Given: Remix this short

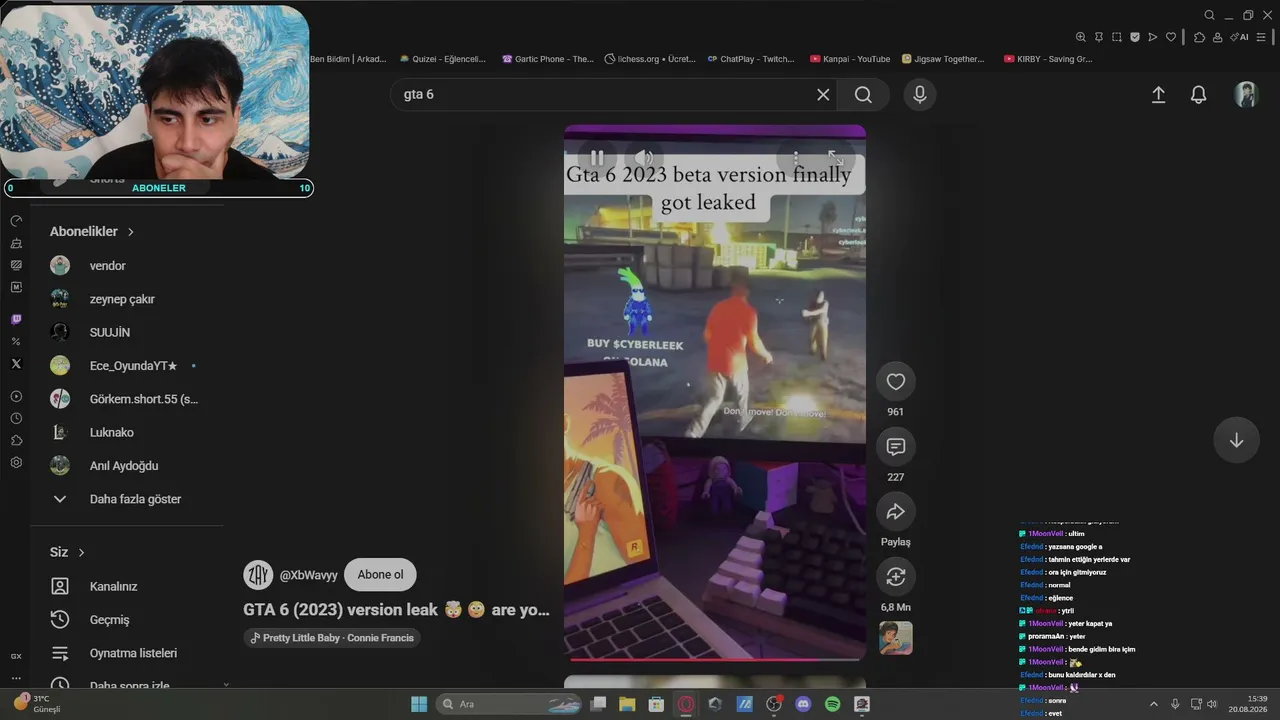Looking at the screenshot, I should coord(896,576).
